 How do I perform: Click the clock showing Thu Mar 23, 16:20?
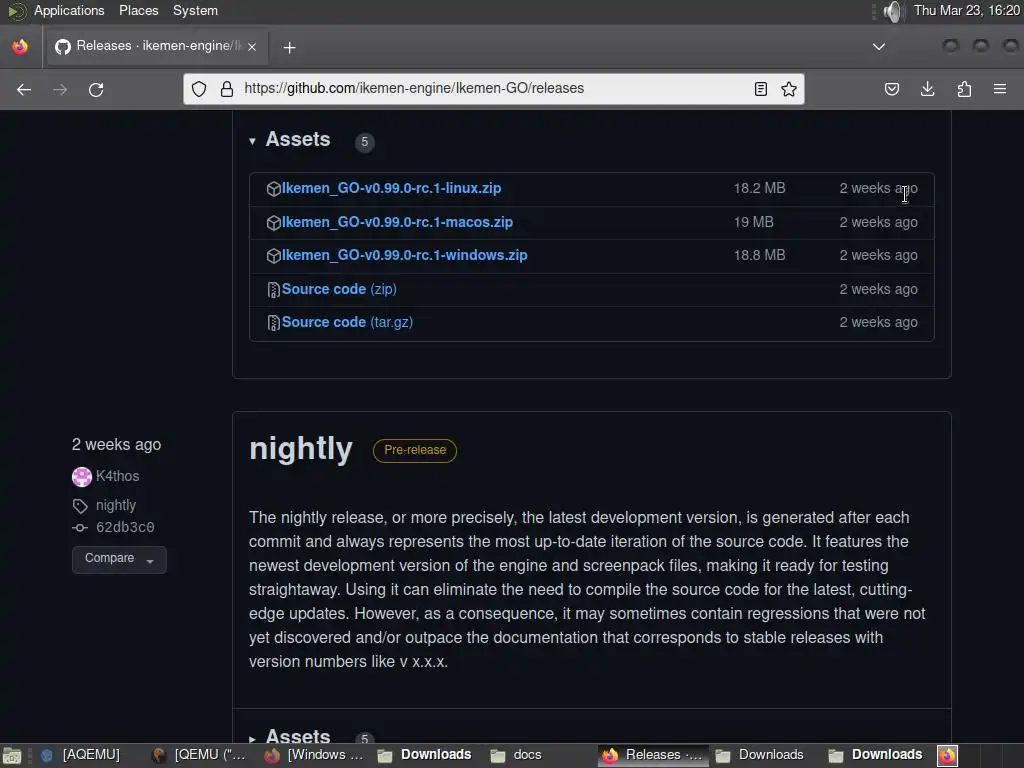967,10
